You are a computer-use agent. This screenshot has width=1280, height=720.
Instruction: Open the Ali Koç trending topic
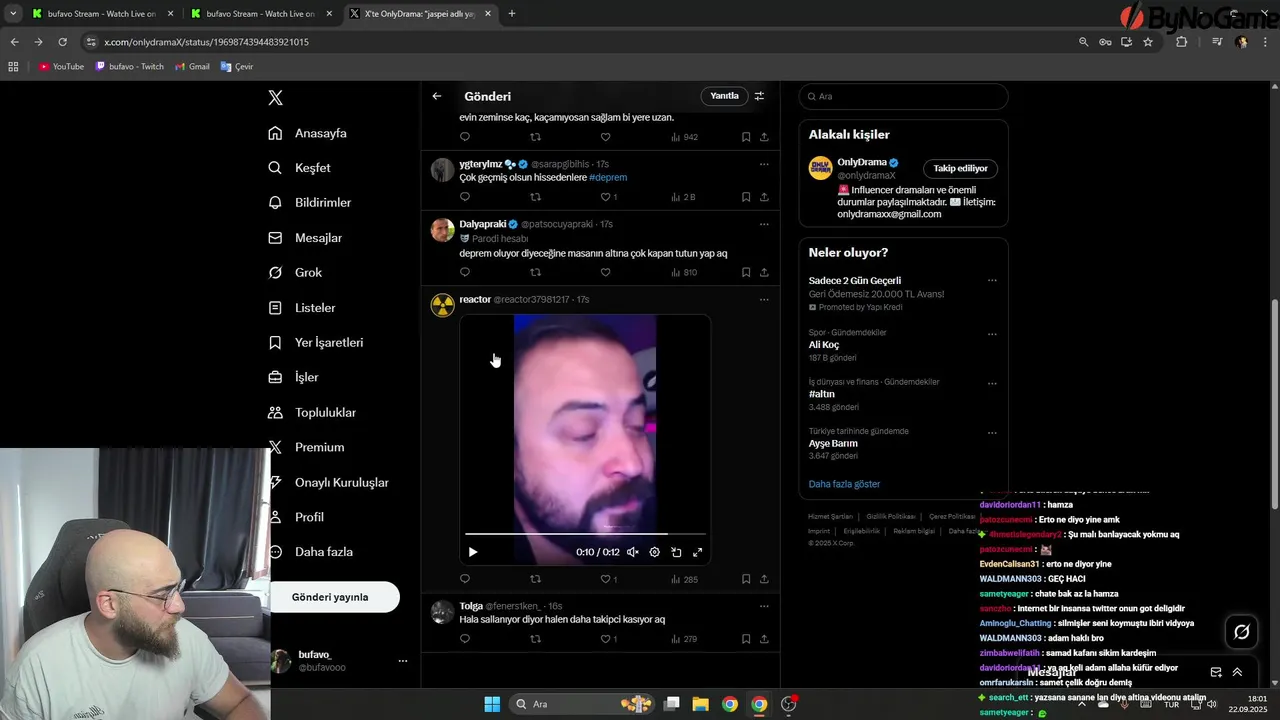coord(824,345)
